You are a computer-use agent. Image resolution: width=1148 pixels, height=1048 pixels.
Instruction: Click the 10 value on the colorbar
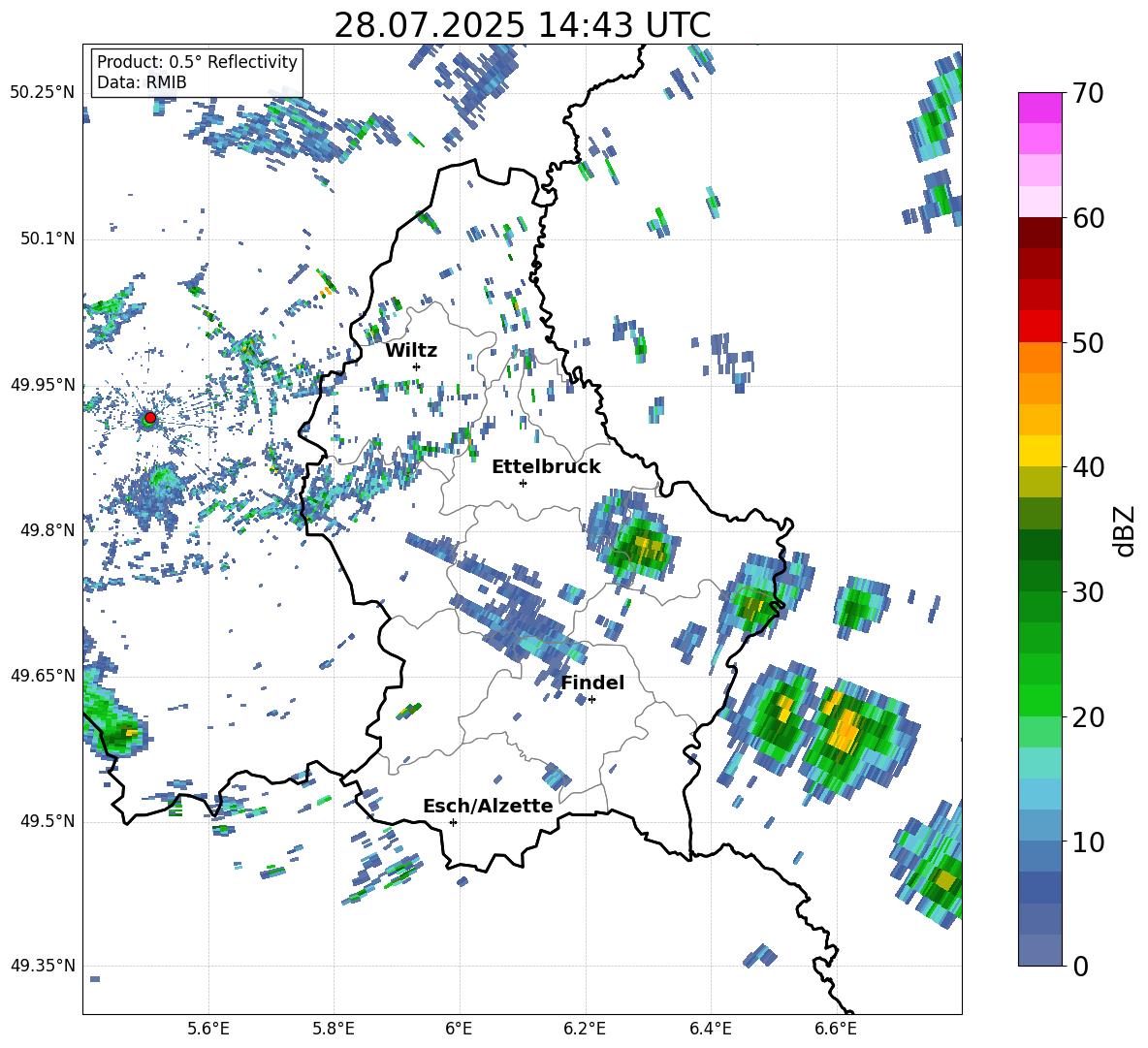click(x=1087, y=842)
